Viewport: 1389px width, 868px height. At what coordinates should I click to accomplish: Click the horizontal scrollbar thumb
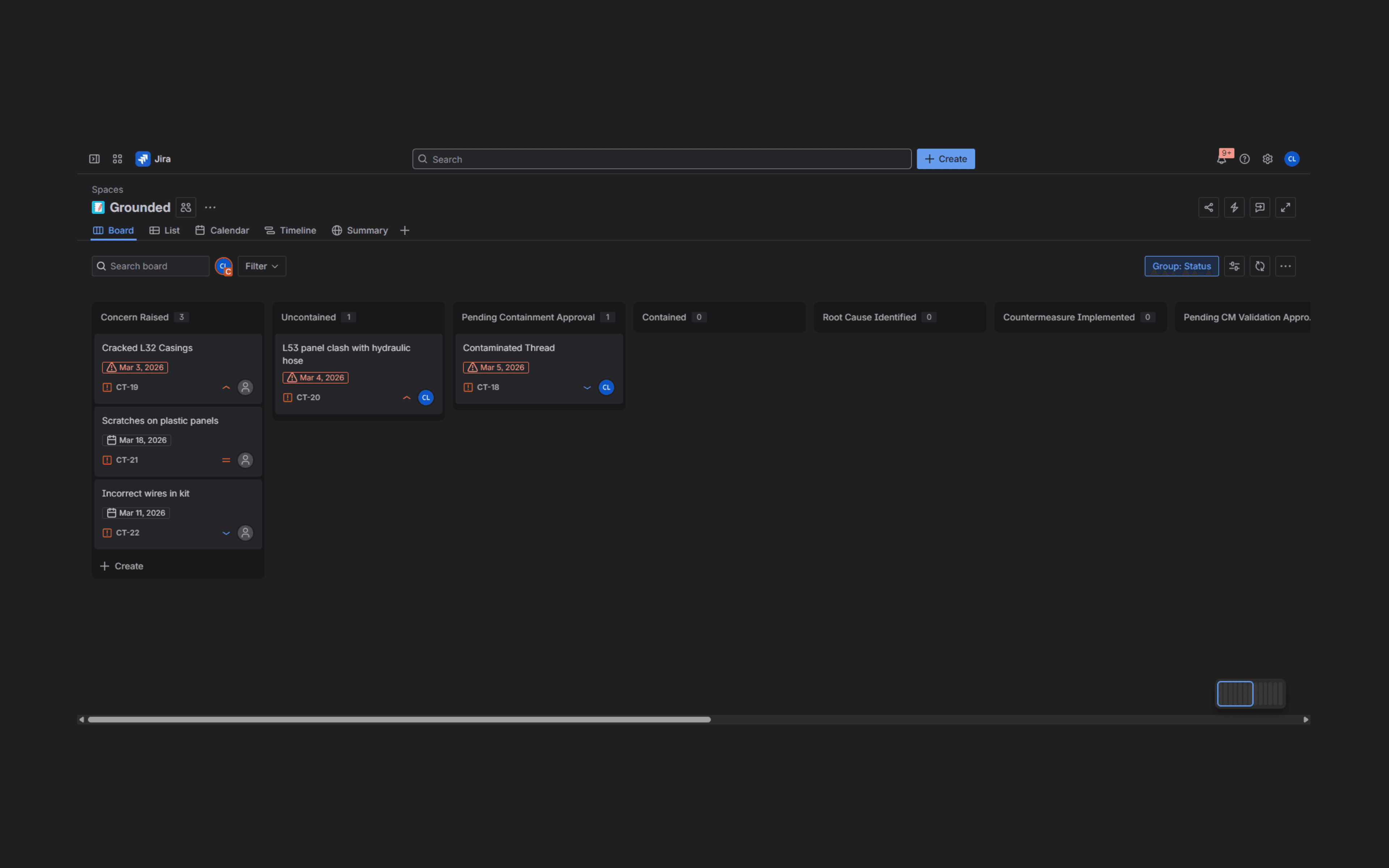coord(399,719)
